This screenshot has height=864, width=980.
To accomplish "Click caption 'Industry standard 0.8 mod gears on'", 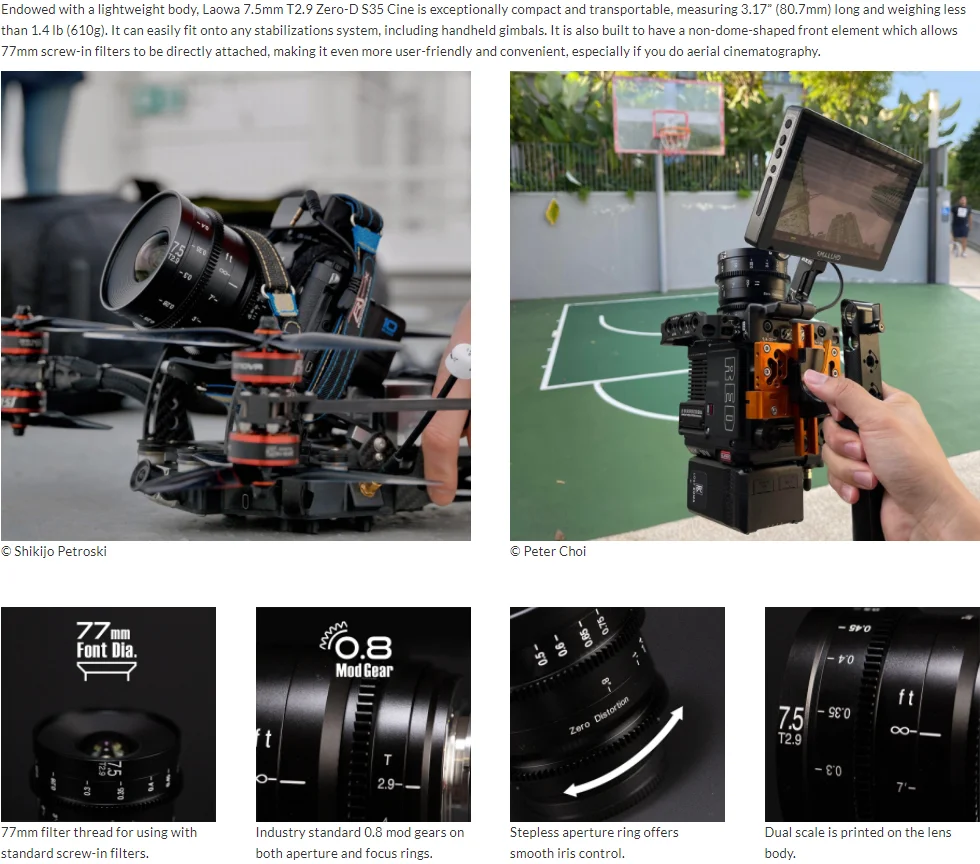I will 360,833.
